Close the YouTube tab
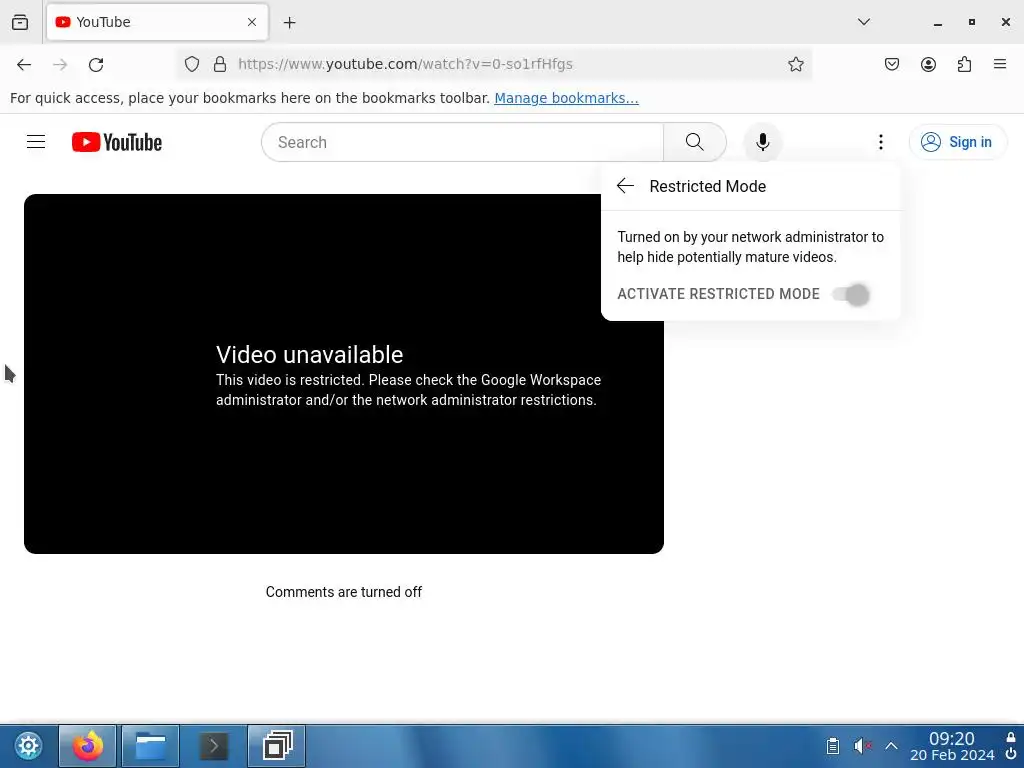The width and height of the screenshot is (1024, 768). point(252,22)
